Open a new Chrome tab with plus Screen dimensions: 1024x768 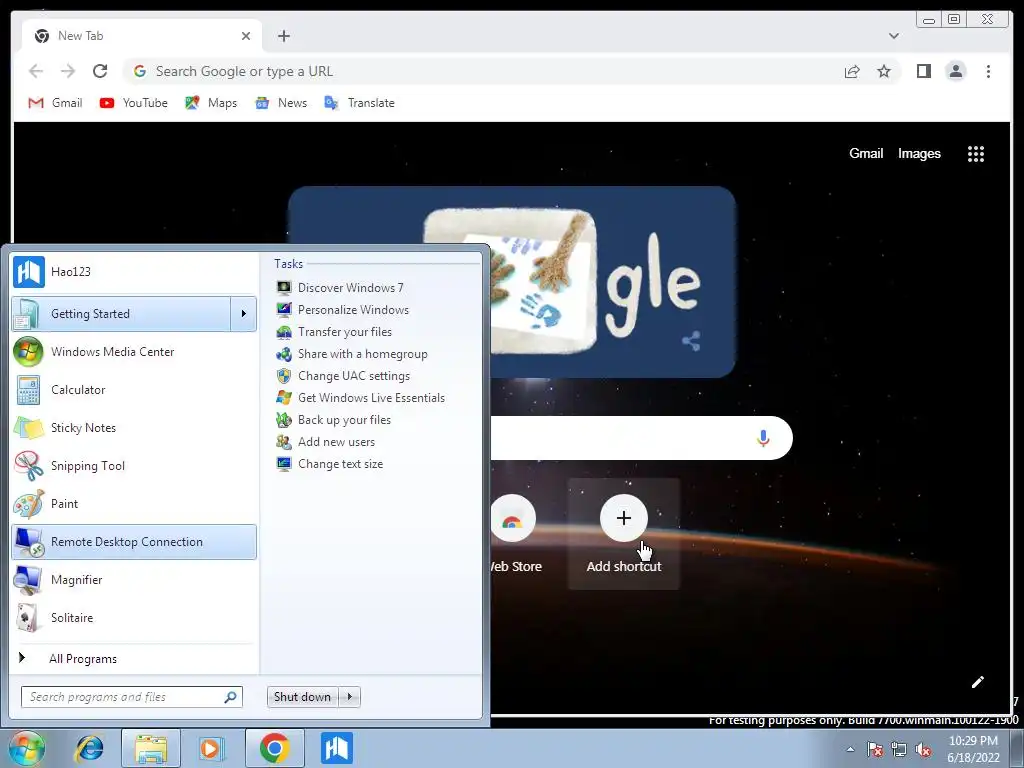coord(283,36)
